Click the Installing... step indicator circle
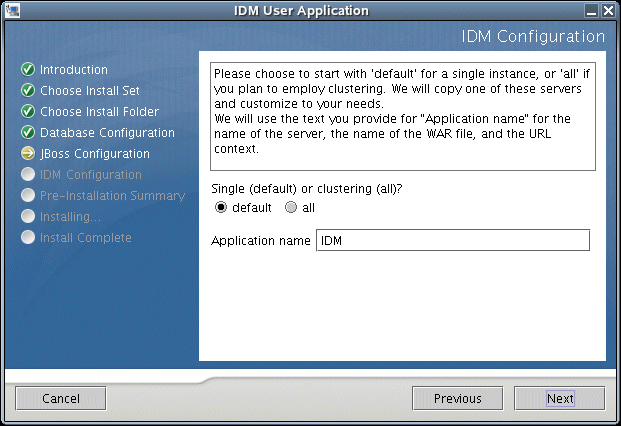 click(x=28, y=217)
